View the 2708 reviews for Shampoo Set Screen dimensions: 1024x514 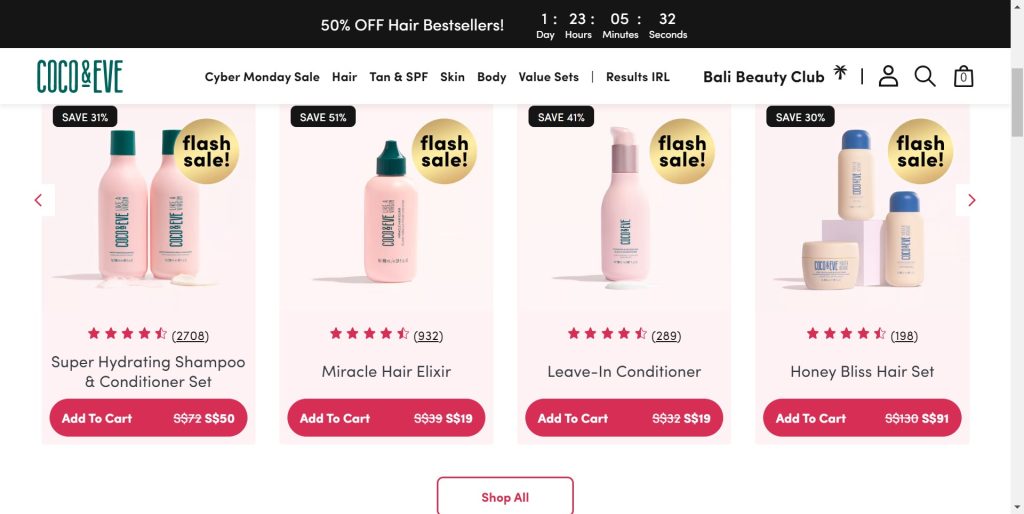(x=190, y=336)
